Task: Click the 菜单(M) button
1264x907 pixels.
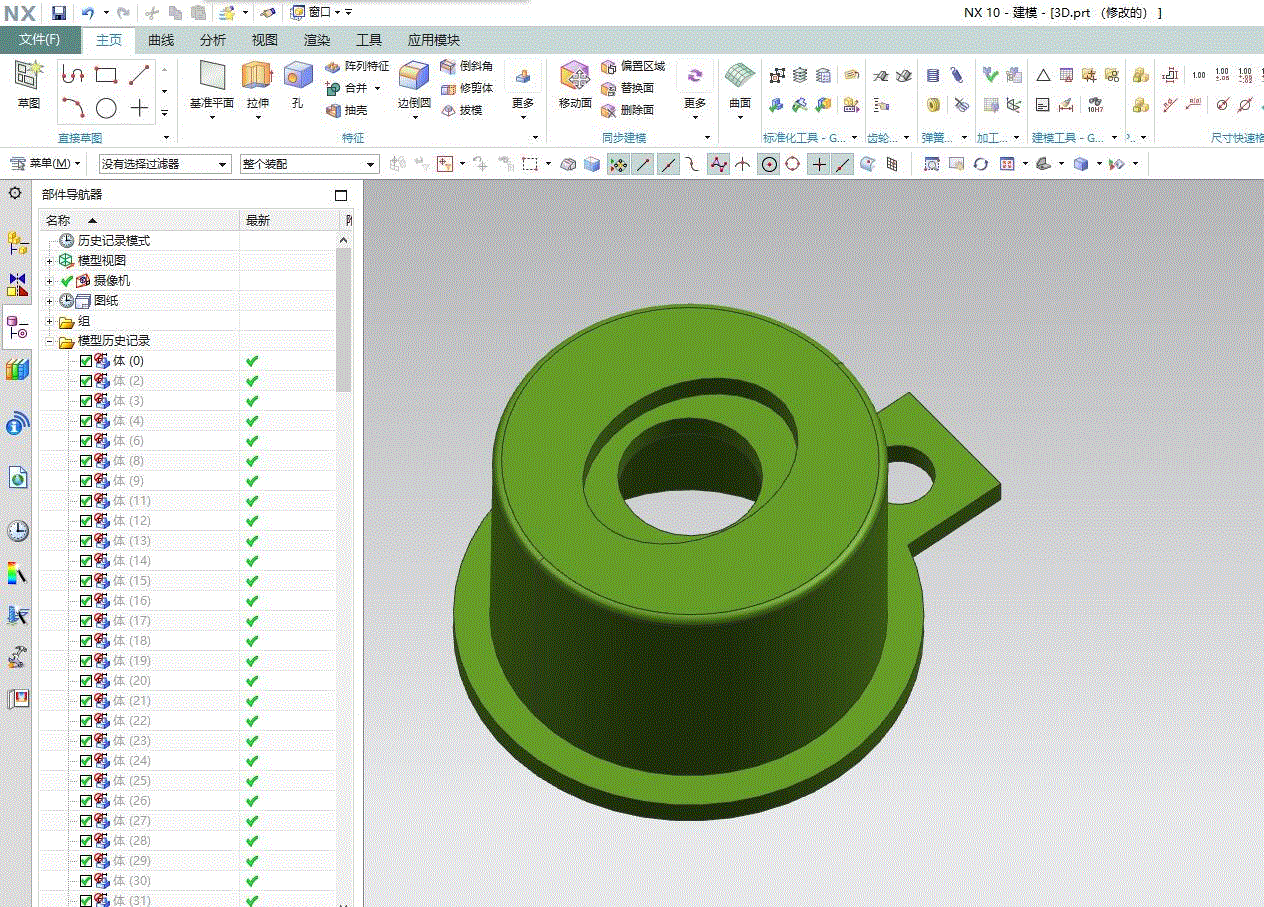Action: pyautogui.click(x=47, y=164)
